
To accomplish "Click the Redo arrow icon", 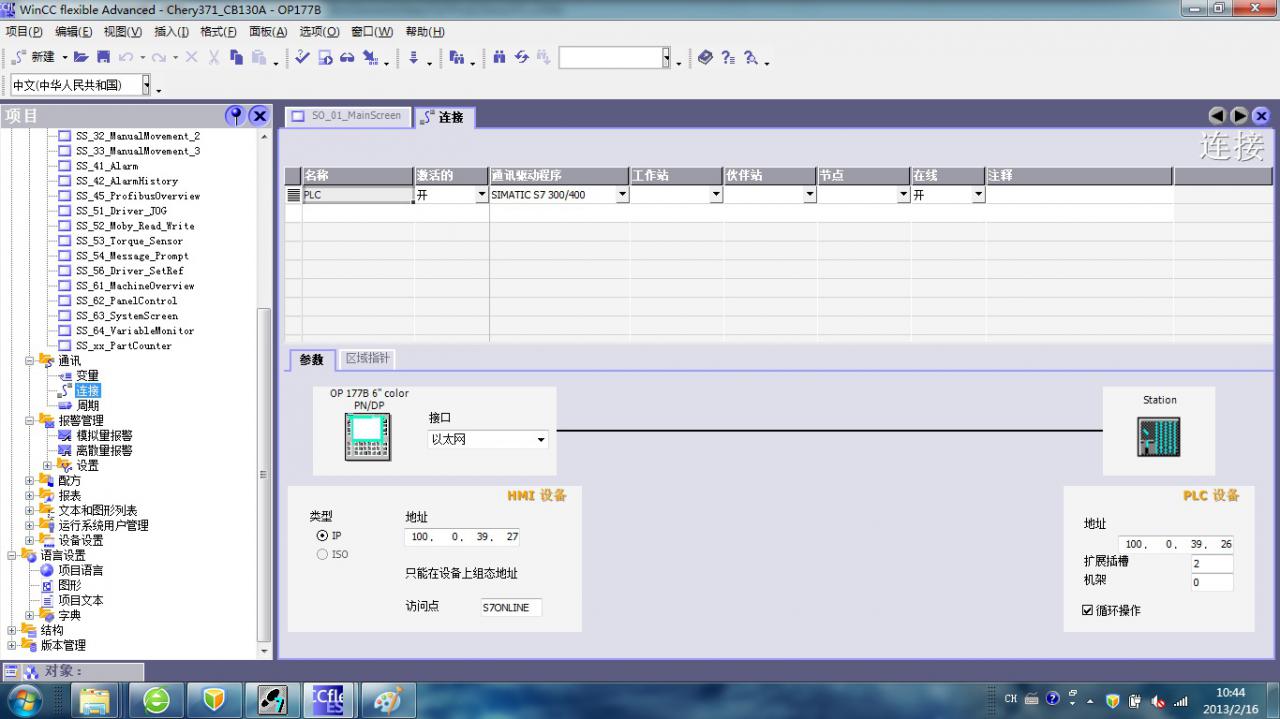I will pyautogui.click(x=159, y=58).
